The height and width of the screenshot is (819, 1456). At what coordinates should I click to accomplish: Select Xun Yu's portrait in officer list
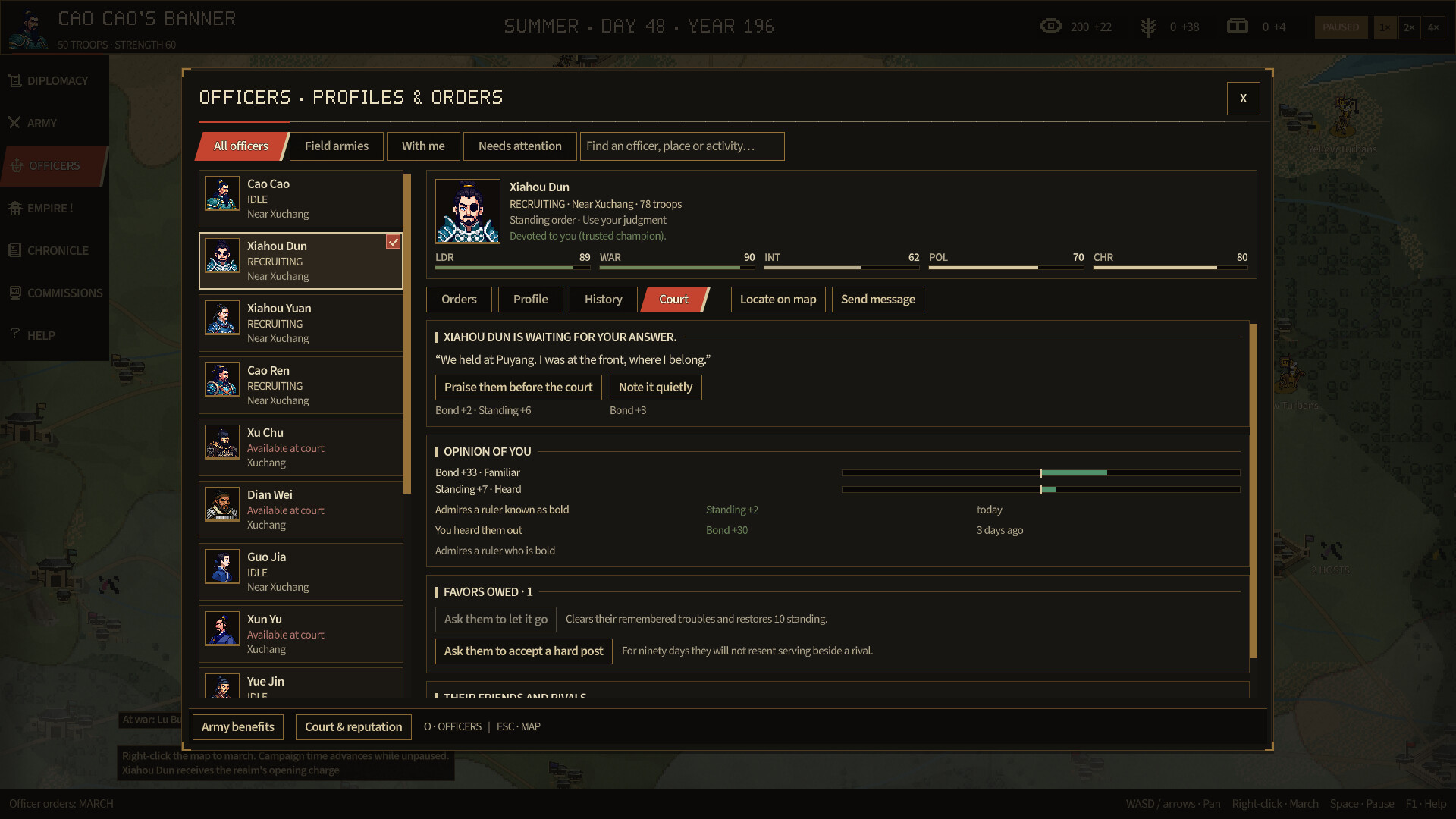(222, 629)
